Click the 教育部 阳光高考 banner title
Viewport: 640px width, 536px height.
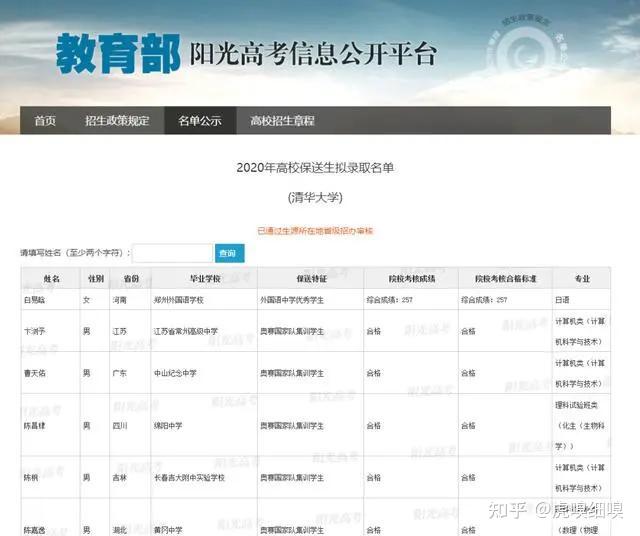coord(247,53)
